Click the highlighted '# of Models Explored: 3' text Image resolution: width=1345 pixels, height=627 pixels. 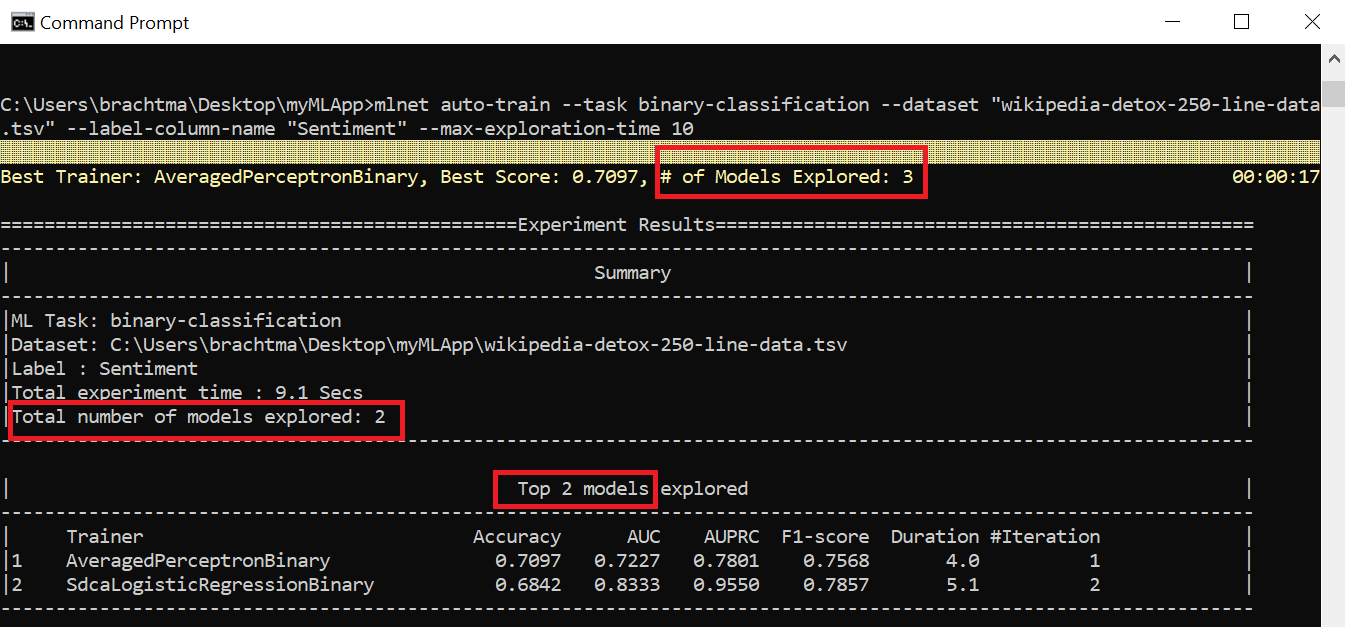tap(791, 176)
